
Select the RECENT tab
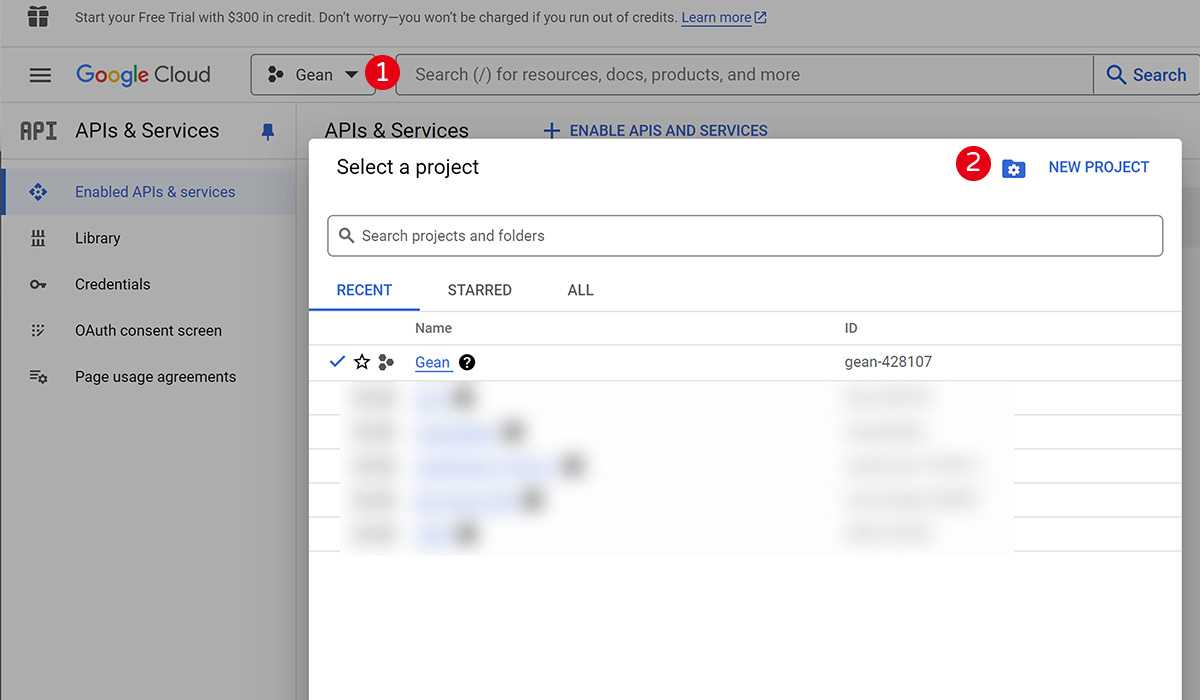pos(364,290)
